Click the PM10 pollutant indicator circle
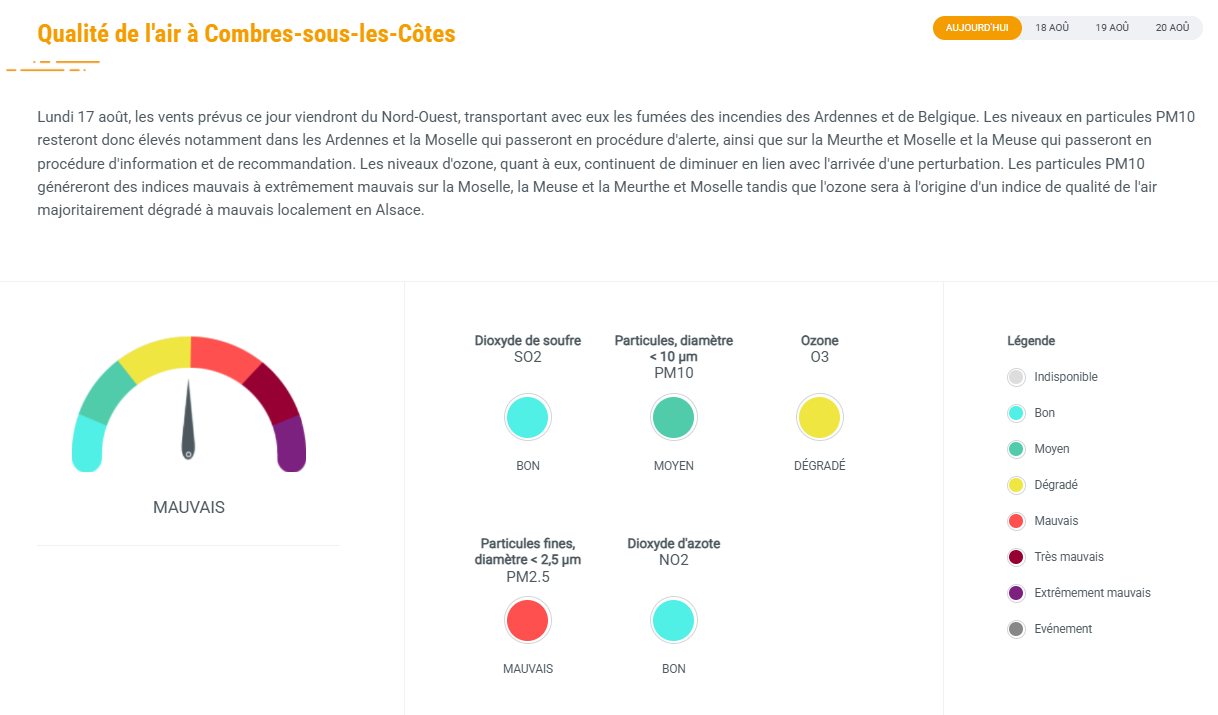1218x715 pixels. point(674,417)
